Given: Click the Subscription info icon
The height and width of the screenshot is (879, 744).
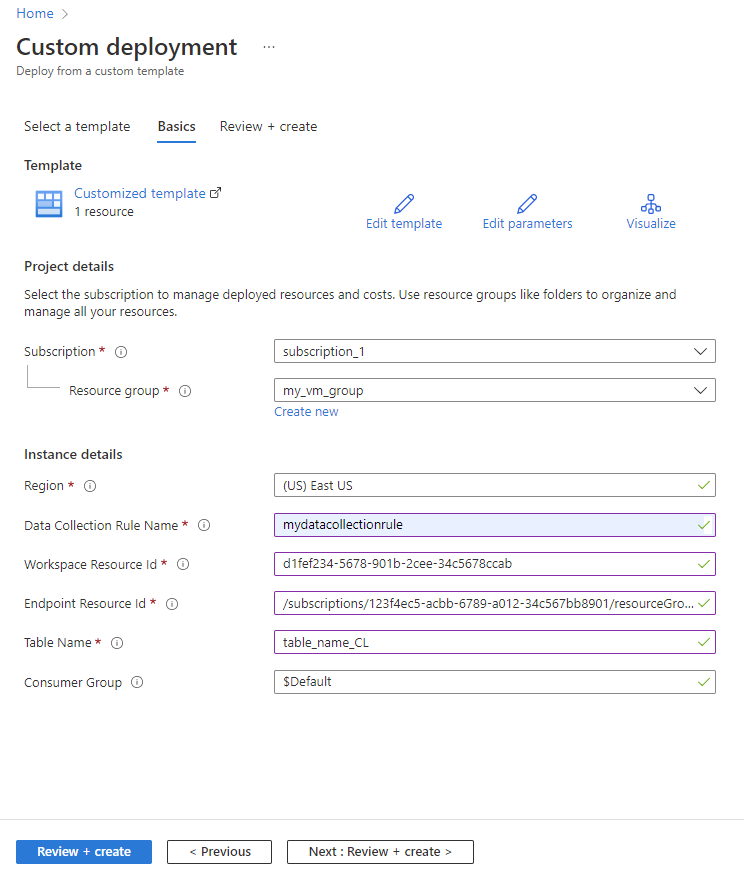Looking at the screenshot, I should pos(121,352).
